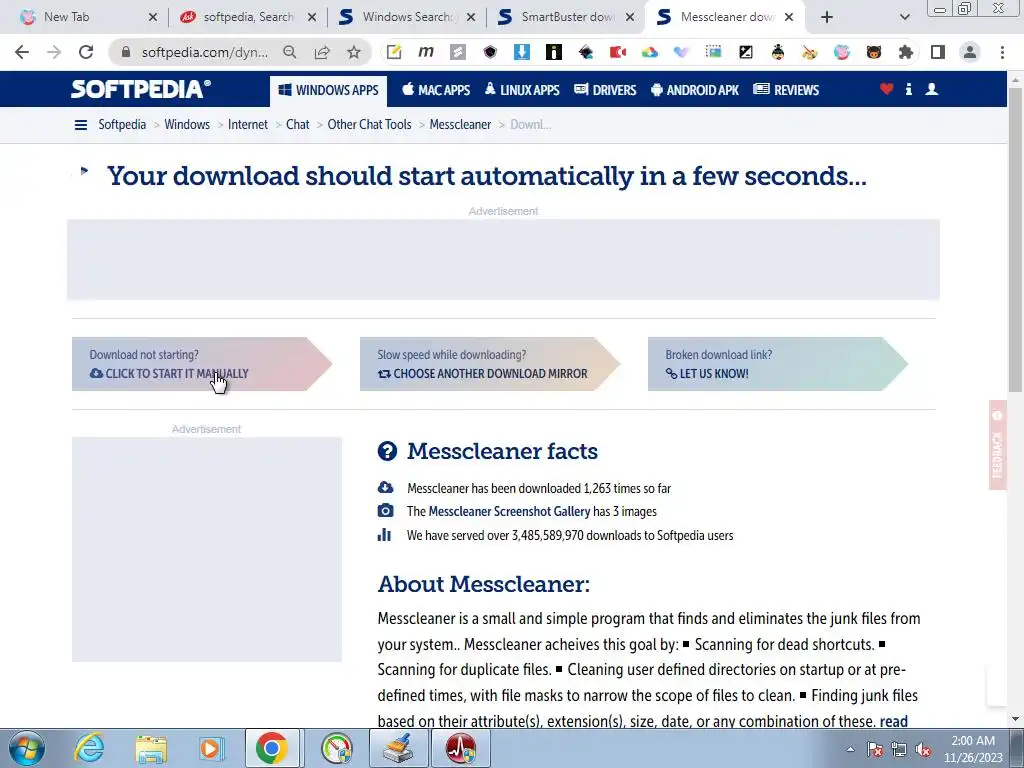
Task: Click the zoom magnifier icon in address bar
Action: (289, 52)
